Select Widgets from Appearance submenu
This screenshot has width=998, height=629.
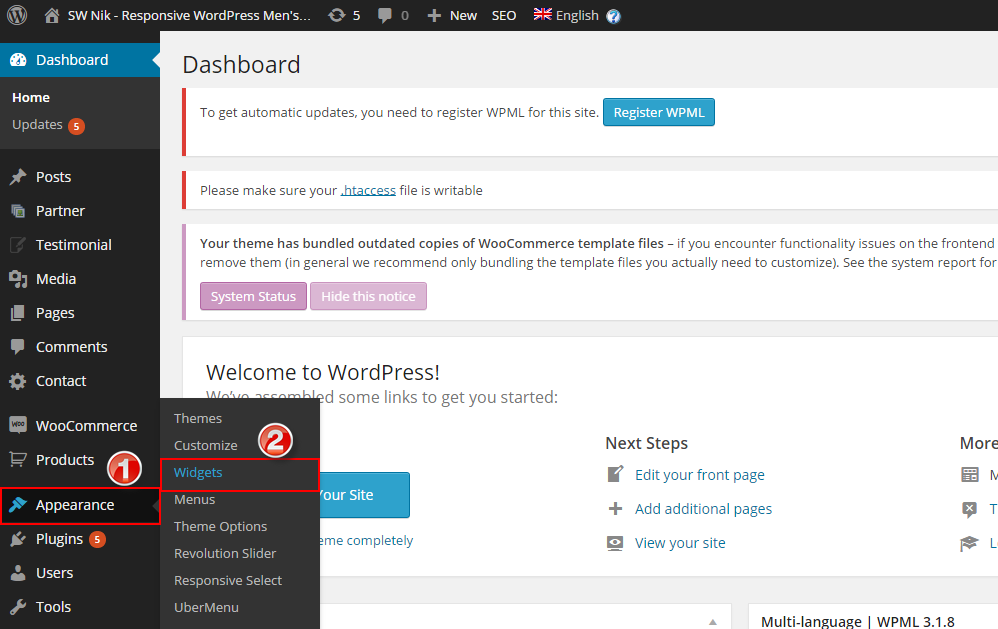click(x=198, y=472)
